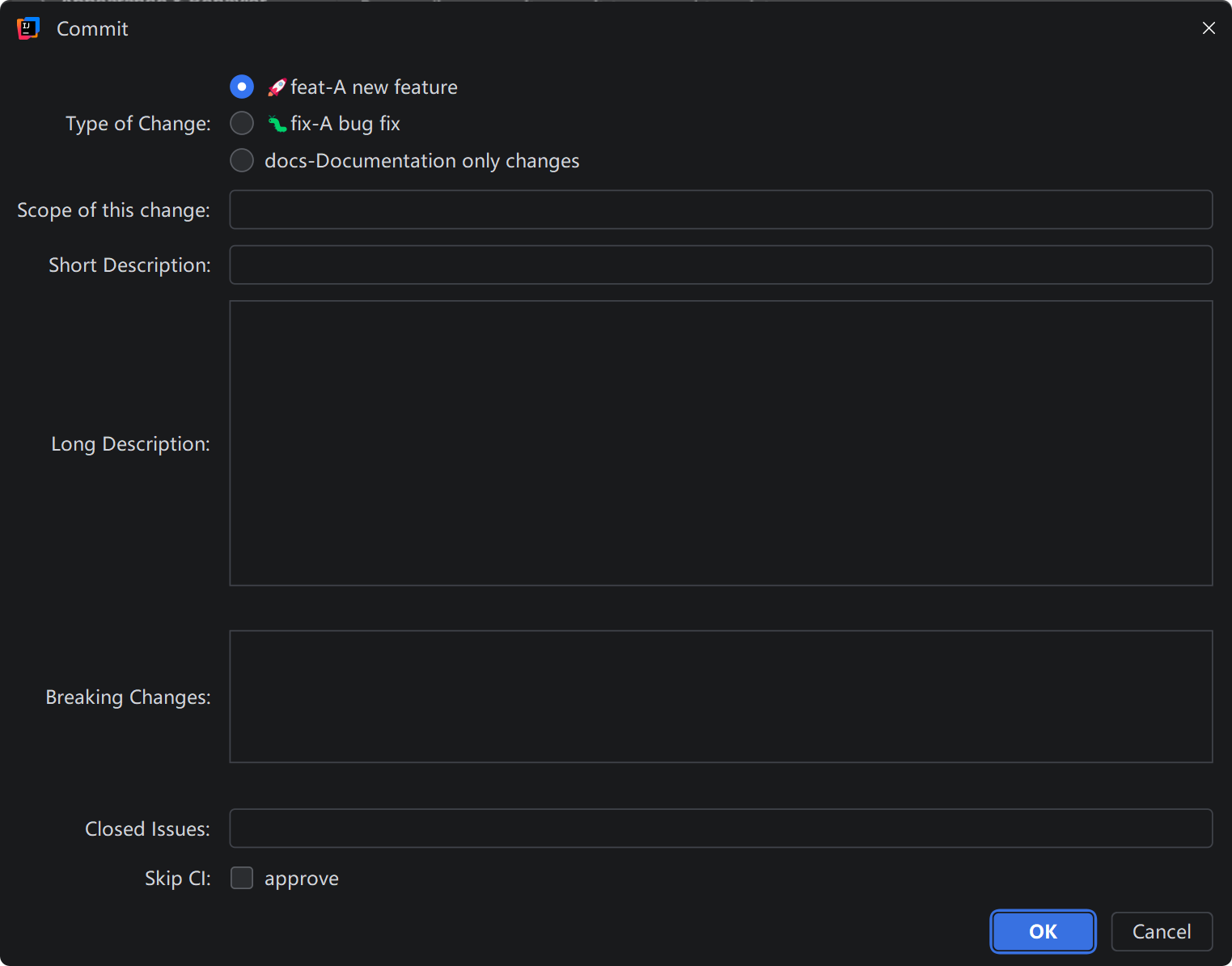1232x966 pixels.
Task: Select the feat-A new feature radio button
Action: (x=241, y=86)
